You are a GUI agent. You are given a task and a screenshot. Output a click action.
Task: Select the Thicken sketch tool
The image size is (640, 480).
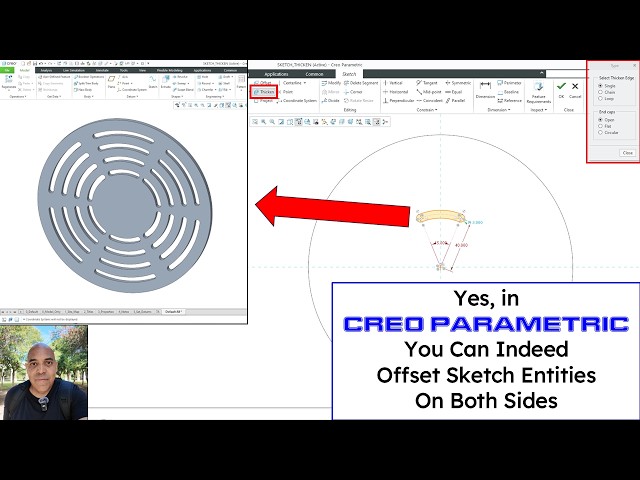click(x=264, y=92)
